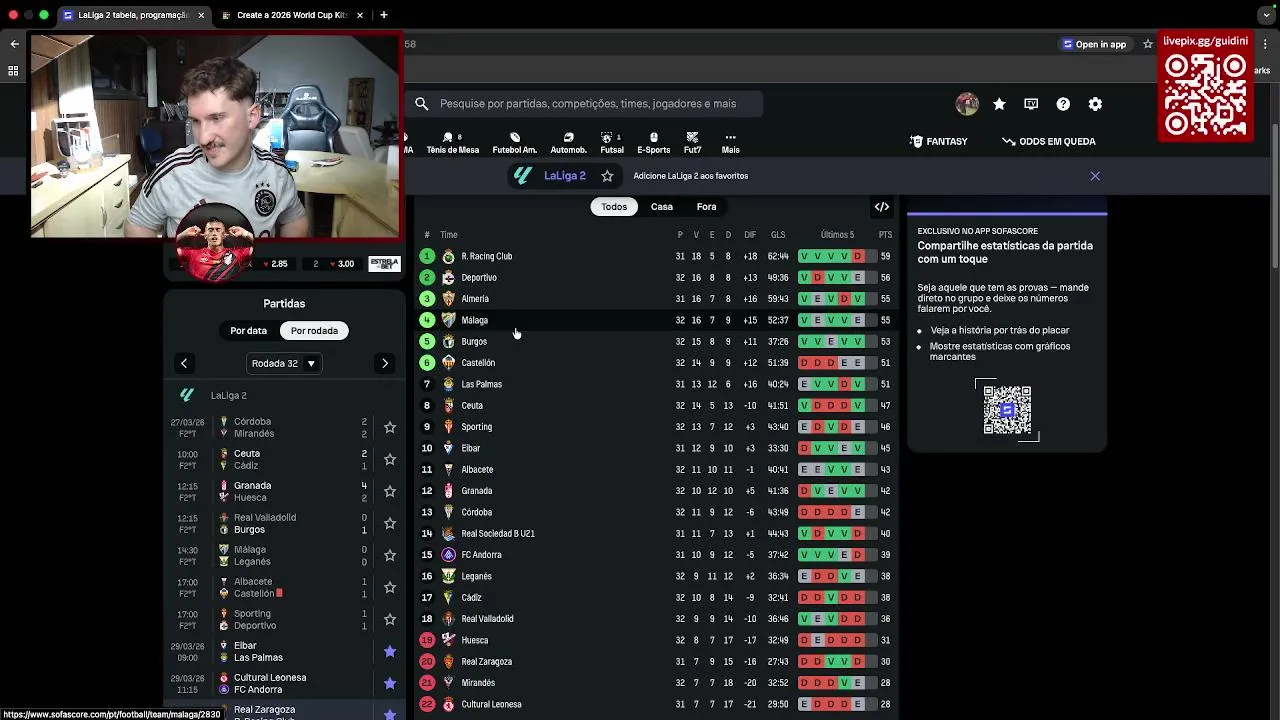The height and width of the screenshot is (720, 1280).
Task: Click Últimos 5 column header
Action: coord(837,235)
